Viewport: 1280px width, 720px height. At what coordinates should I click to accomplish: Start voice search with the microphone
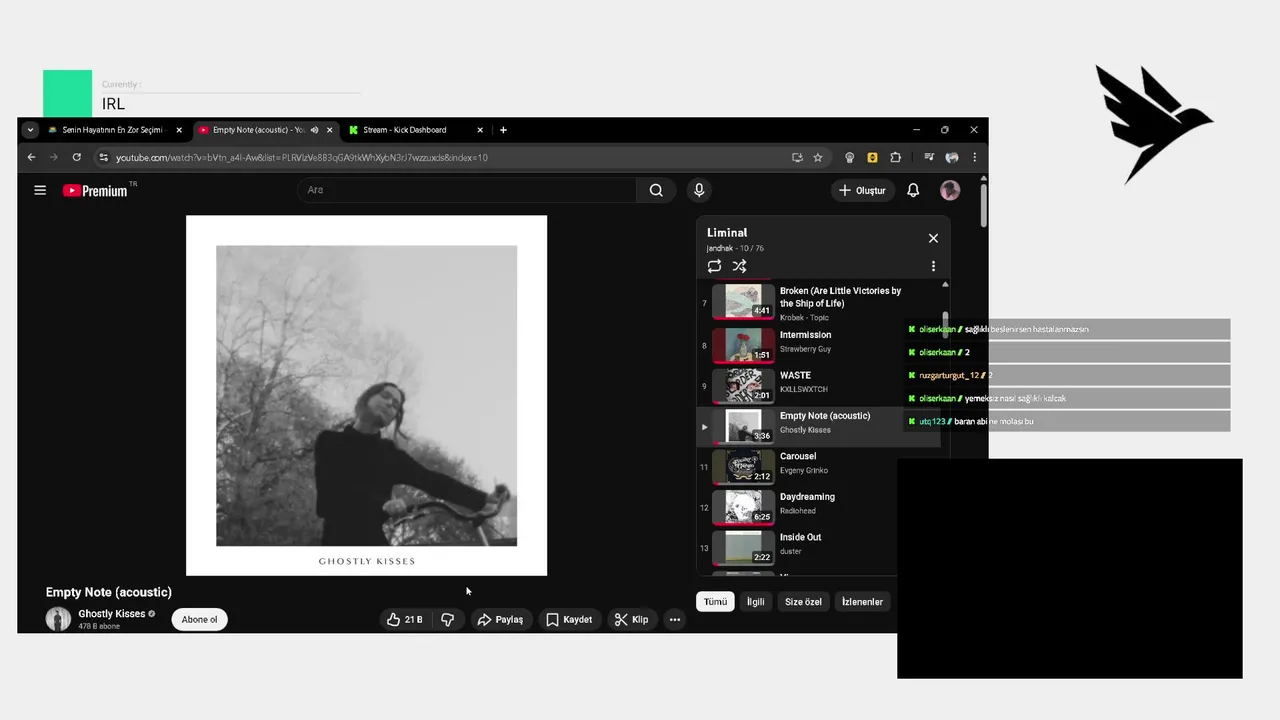tap(699, 190)
